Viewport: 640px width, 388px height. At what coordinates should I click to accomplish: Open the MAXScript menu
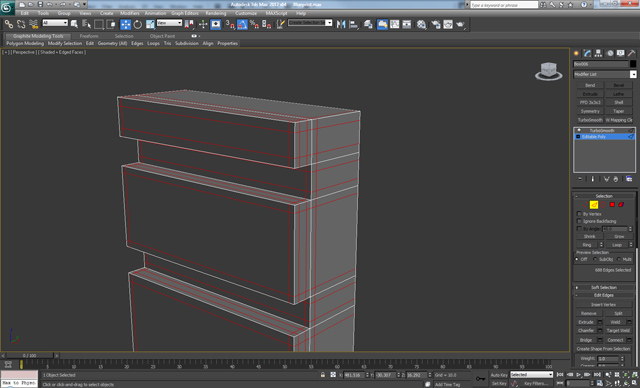(x=276, y=13)
